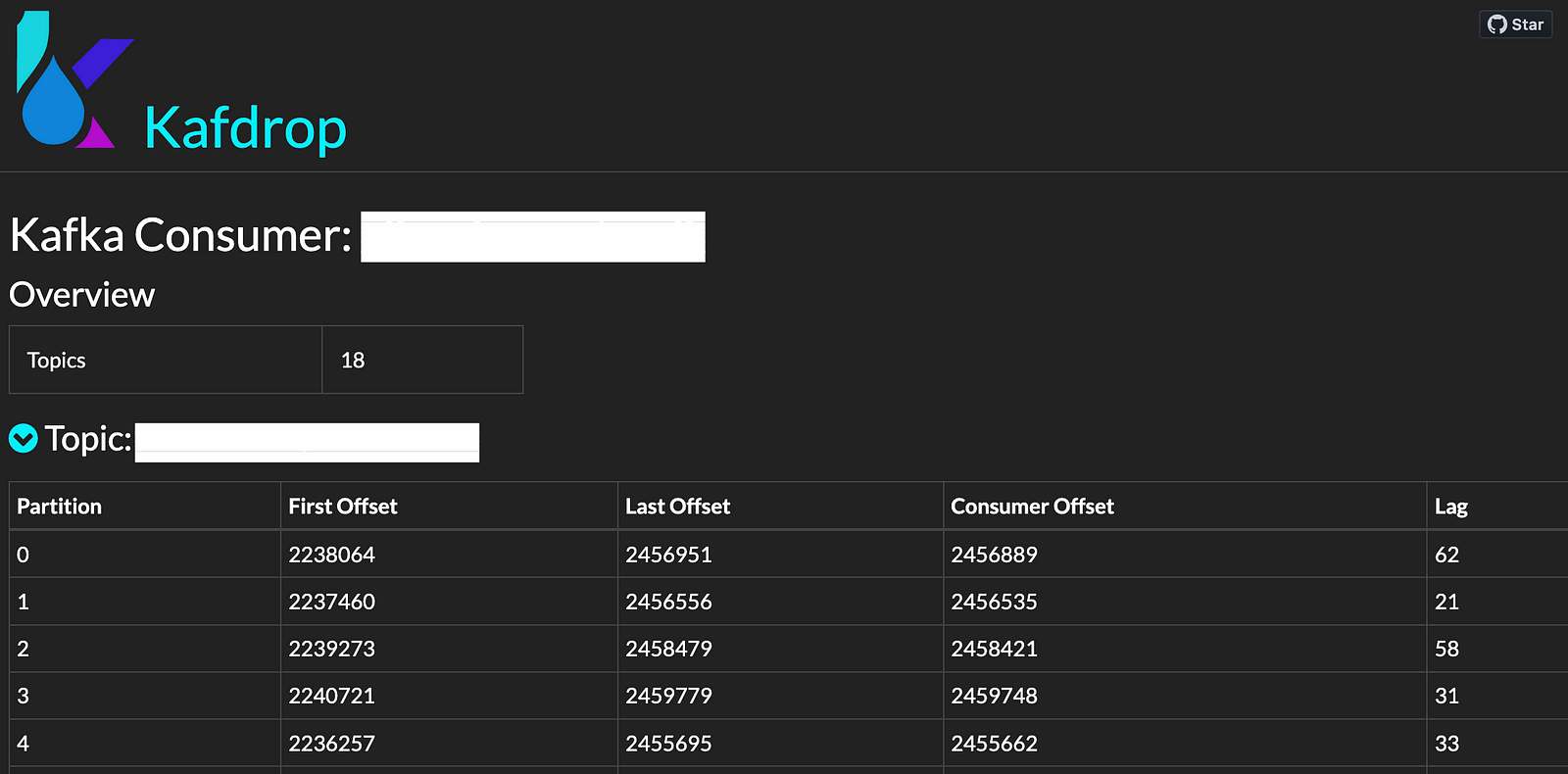Select first offset value 2238064
1568x774 pixels.
(x=332, y=555)
